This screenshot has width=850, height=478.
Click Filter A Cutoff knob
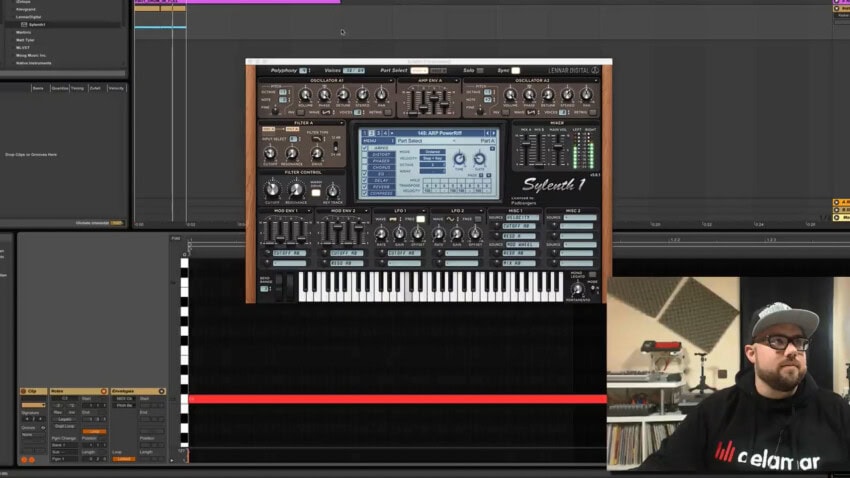tap(270, 153)
